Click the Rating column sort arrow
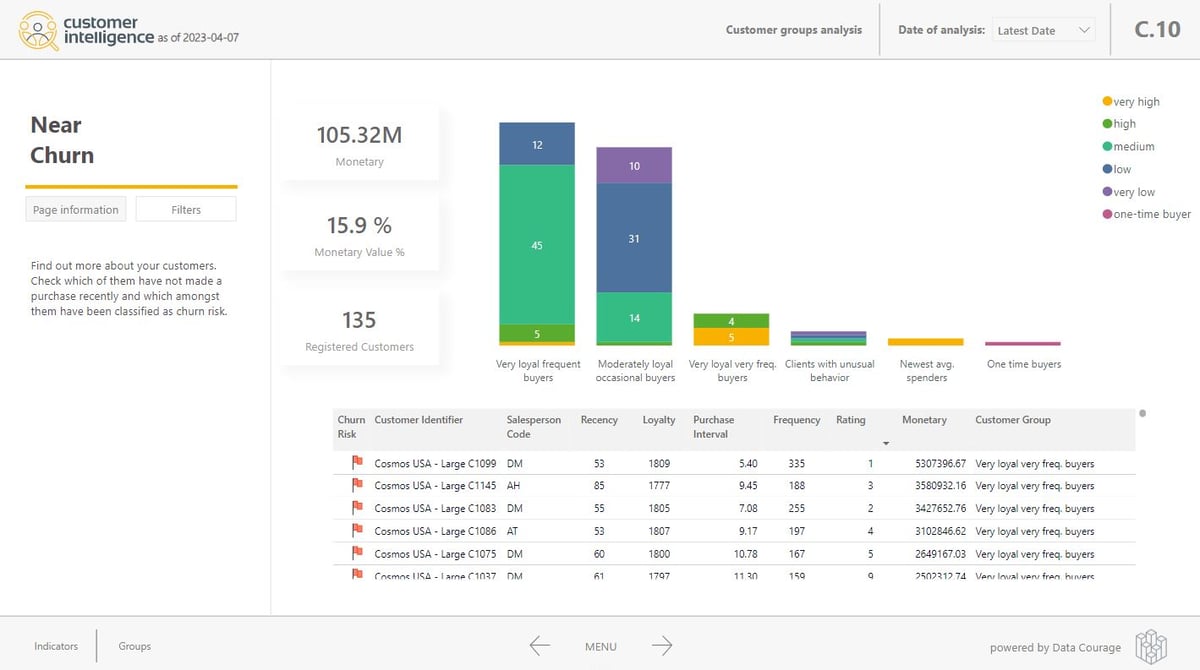1200x670 pixels. tap(884, 443)
